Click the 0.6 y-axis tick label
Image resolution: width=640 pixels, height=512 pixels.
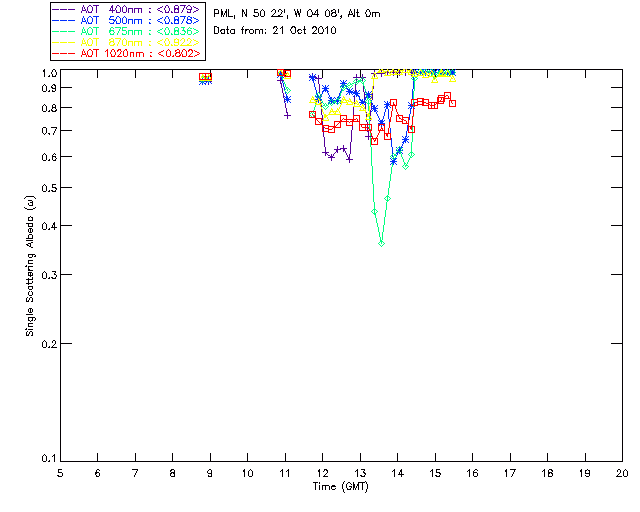click(49, 157)
